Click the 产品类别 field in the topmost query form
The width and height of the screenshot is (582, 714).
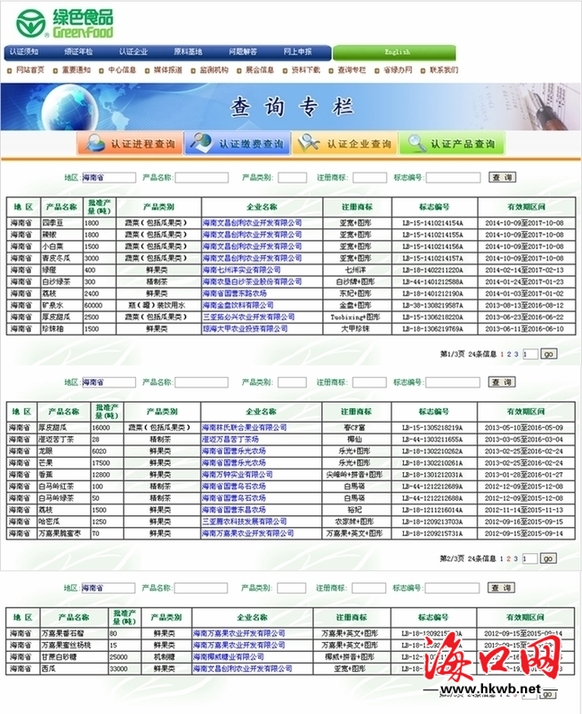[x=292, y=178]
